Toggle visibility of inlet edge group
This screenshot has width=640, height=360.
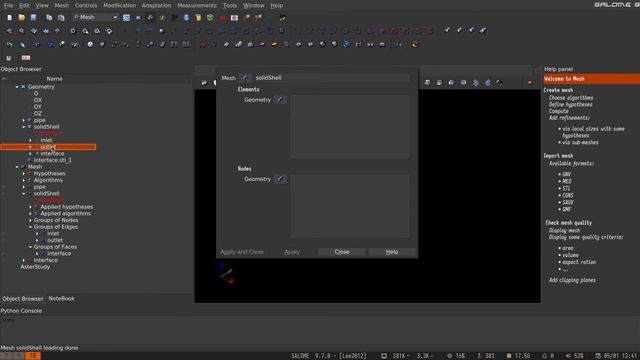pos(4,234)
